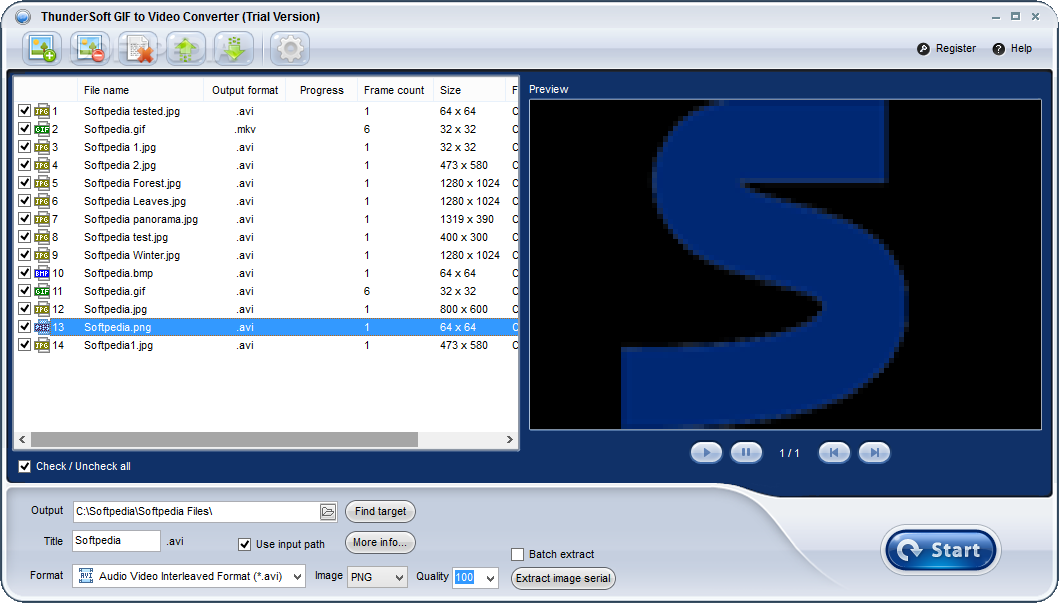
Task: Click the PNG file icon of row 13
Action: (x=42, y=327)
